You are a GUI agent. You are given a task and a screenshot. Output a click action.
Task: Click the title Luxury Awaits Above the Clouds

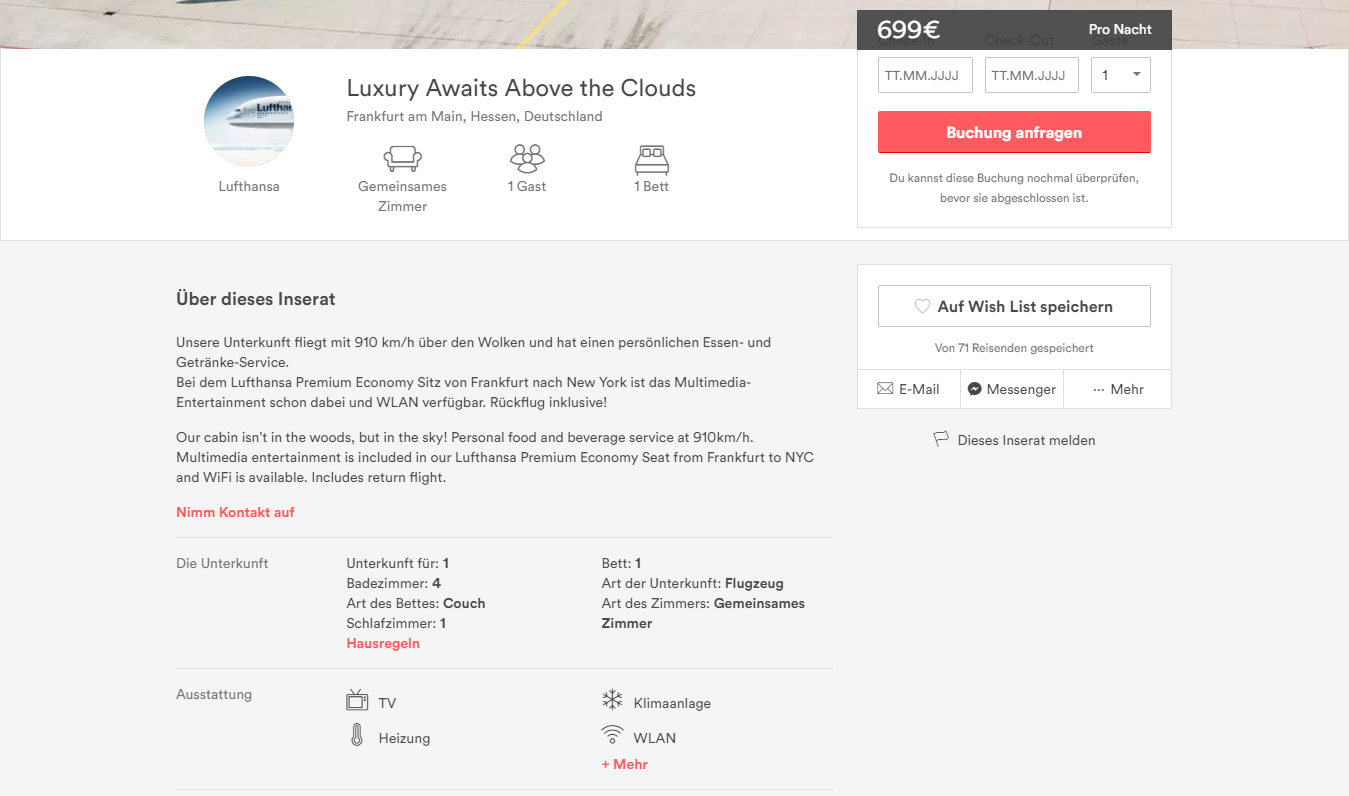pyautogui.click(x=521, y=88)
